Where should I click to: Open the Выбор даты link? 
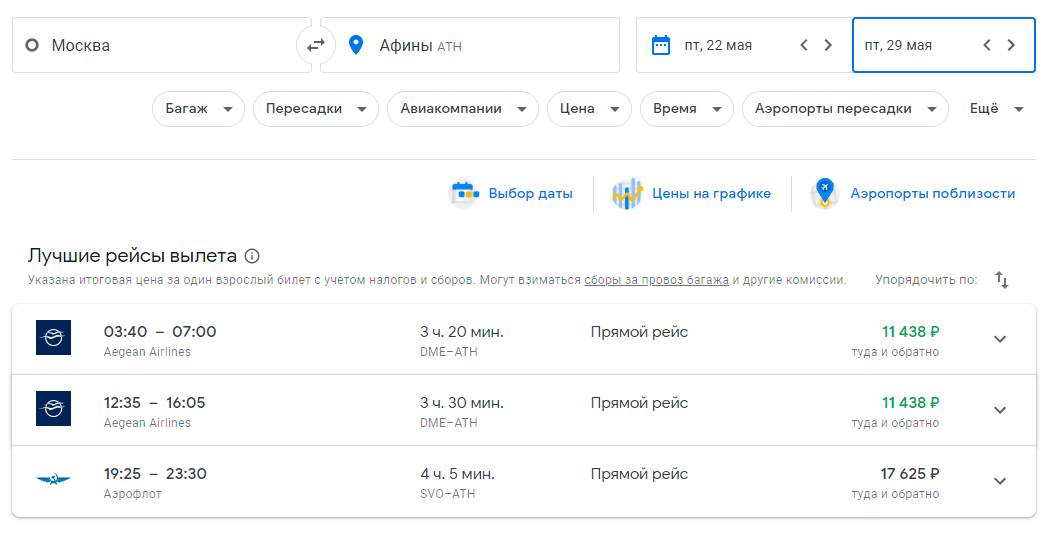530,194
